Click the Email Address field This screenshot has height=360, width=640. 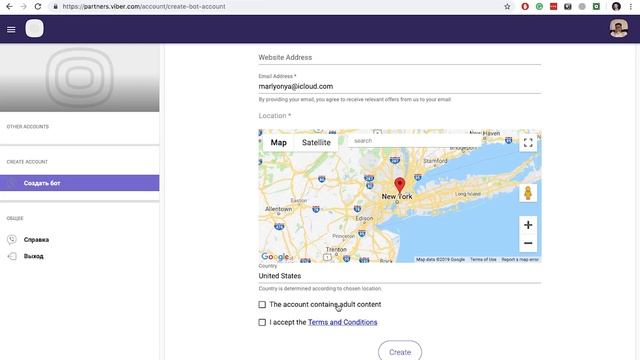click(400, 86)
